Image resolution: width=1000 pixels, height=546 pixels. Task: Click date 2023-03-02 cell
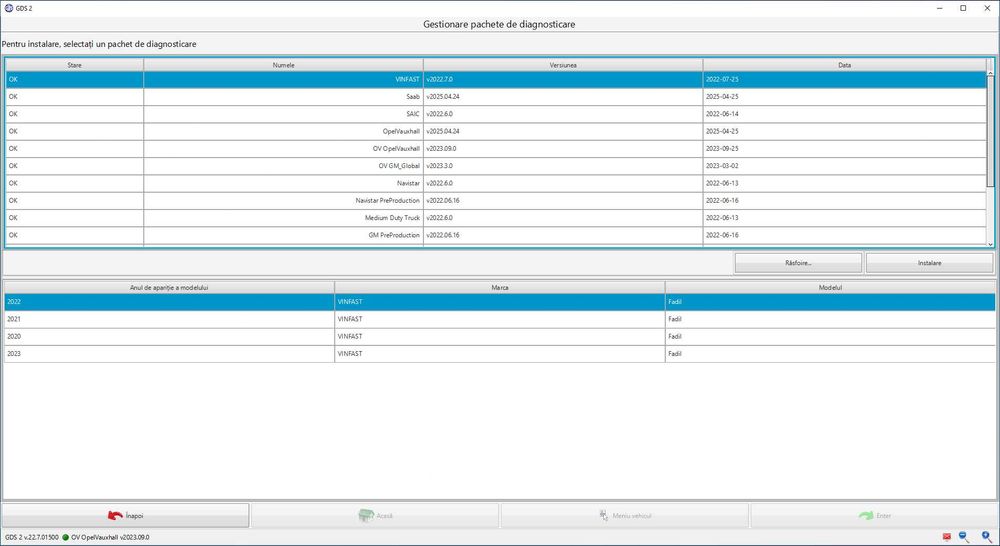point(844,166)
